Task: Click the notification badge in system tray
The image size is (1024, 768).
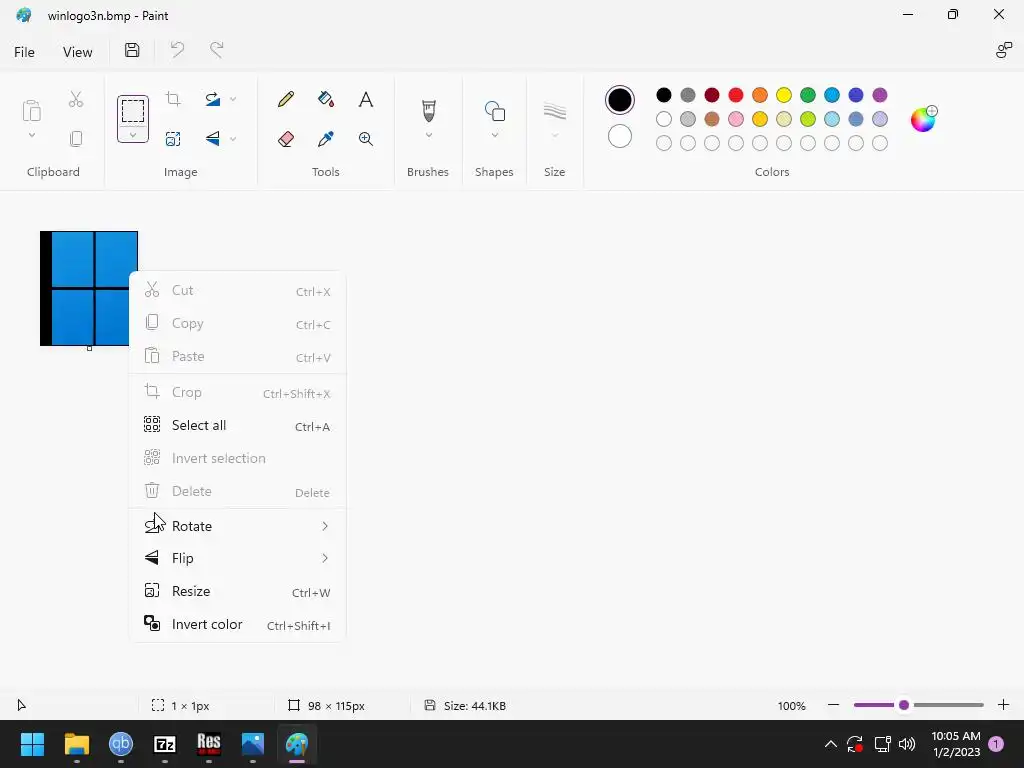Action: 996,744
